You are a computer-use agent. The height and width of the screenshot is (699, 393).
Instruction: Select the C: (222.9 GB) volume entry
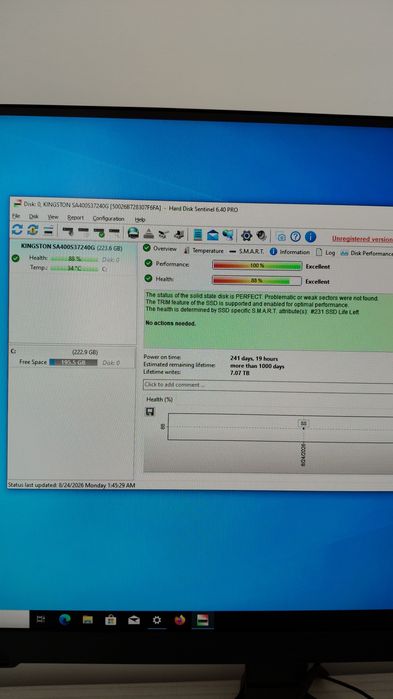[x=72, y=357]
